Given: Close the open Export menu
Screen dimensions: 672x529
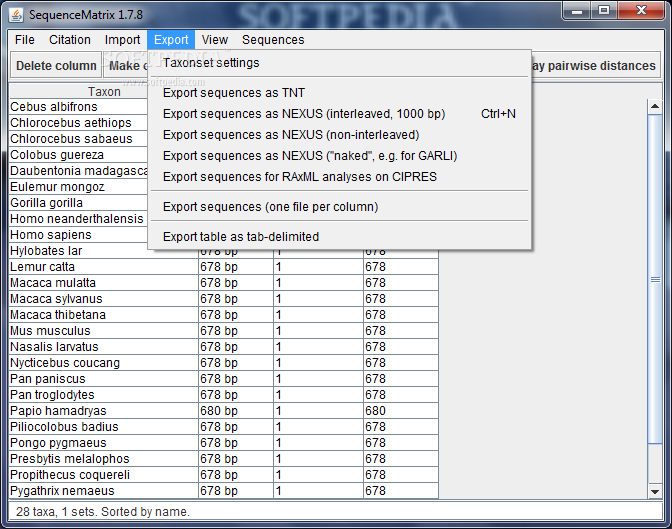Looking at the screenshot, I should [171, 40].
